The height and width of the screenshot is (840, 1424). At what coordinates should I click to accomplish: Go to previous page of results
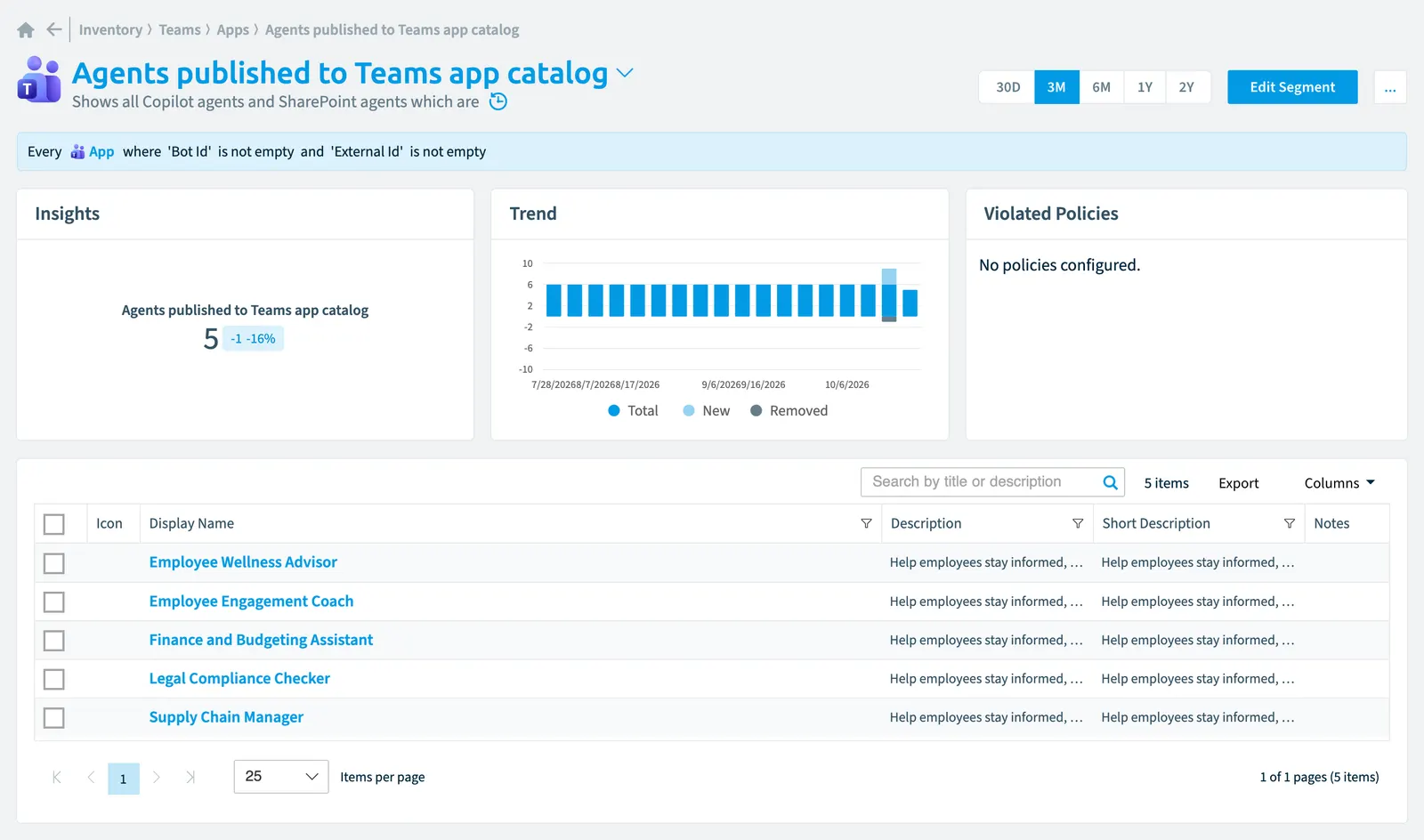[x=91, y=778]
